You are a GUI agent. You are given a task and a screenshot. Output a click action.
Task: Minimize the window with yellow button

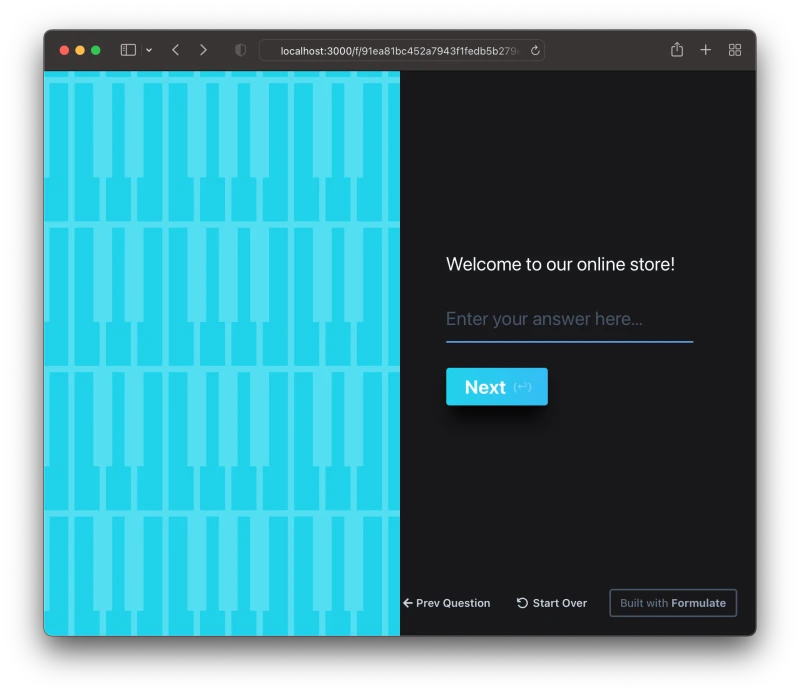pos(80,50)
